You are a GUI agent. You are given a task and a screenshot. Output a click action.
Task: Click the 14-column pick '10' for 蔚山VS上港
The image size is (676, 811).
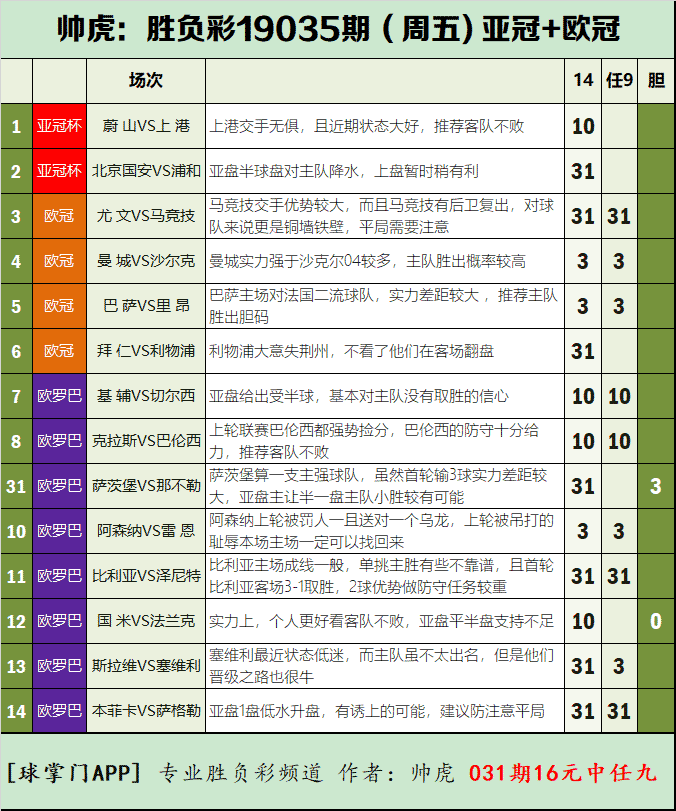click(583, 126)
